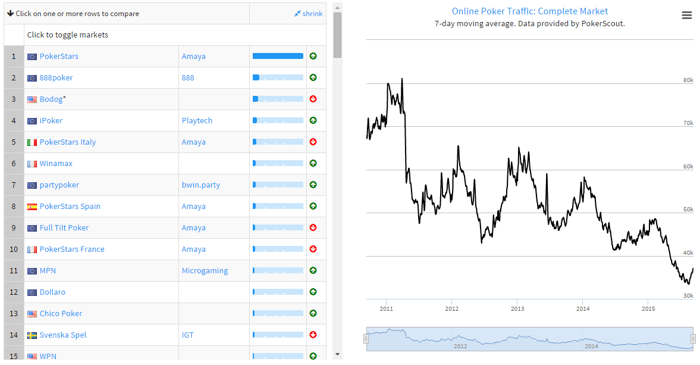Screen dimensions: 700x365
Task: Click the shrink table link
Action: pos(308,14)
